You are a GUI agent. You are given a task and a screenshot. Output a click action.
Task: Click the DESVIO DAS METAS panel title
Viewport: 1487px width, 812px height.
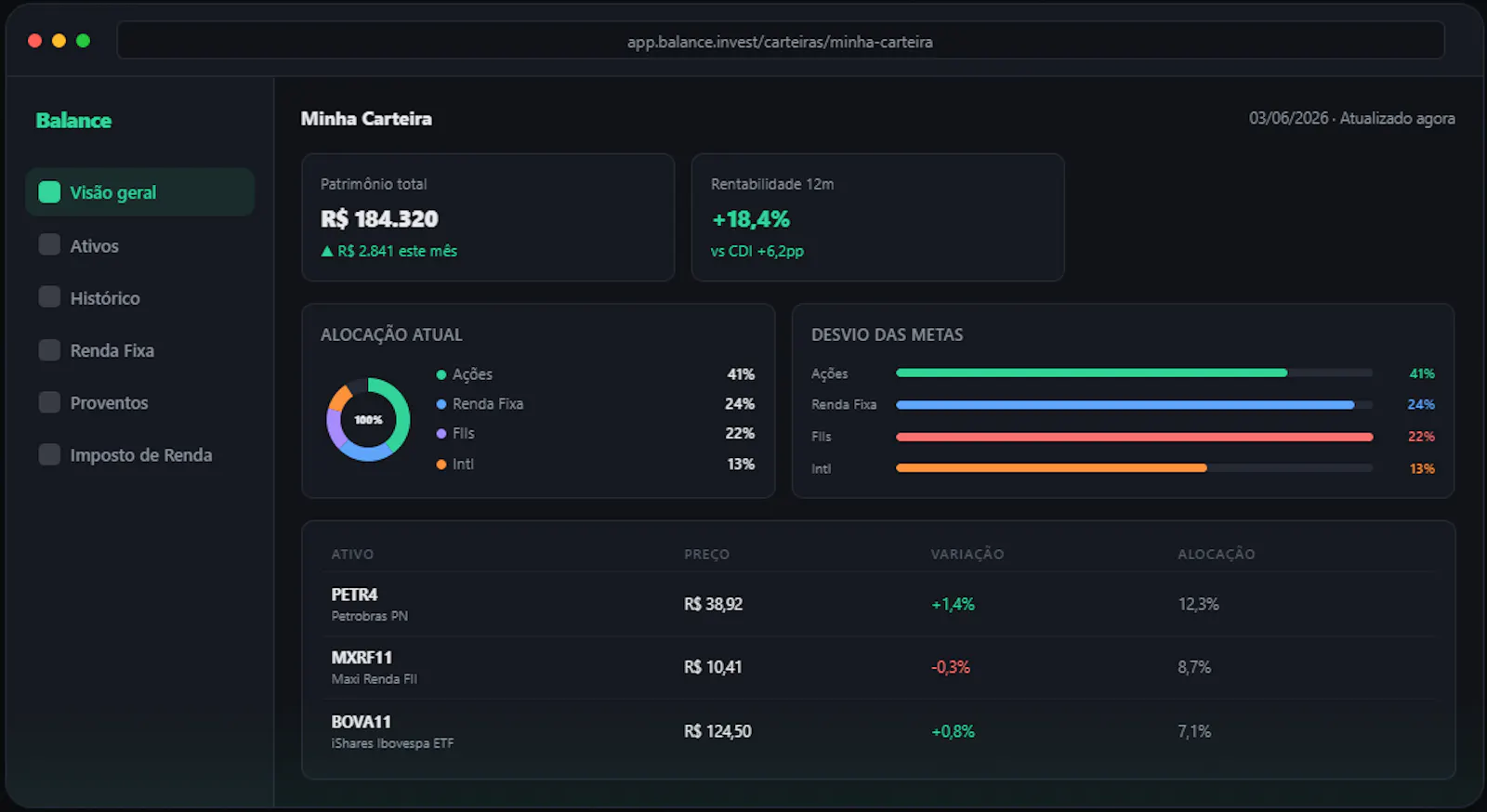887,334
